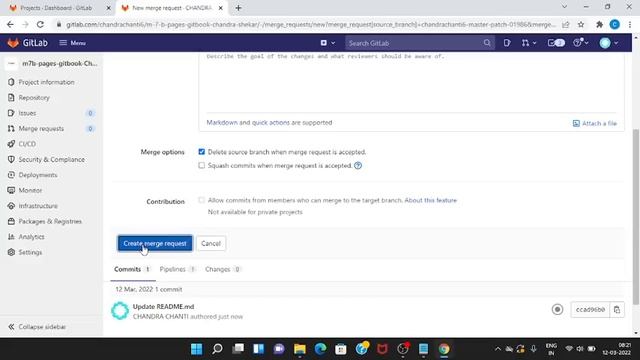Open project m7b-pages-gitbook in sidebar
Screen dimensions: 640x360
point(52,64)
